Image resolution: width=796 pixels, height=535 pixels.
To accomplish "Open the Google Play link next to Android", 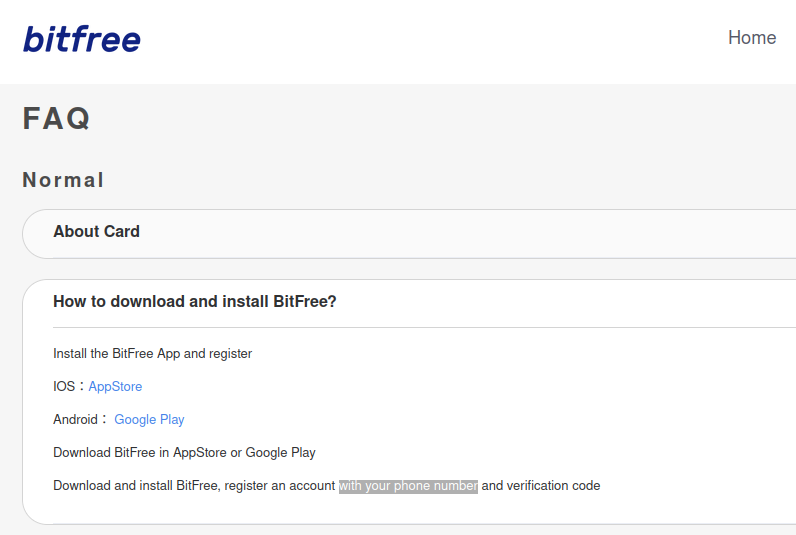I will tap(149, 420).
